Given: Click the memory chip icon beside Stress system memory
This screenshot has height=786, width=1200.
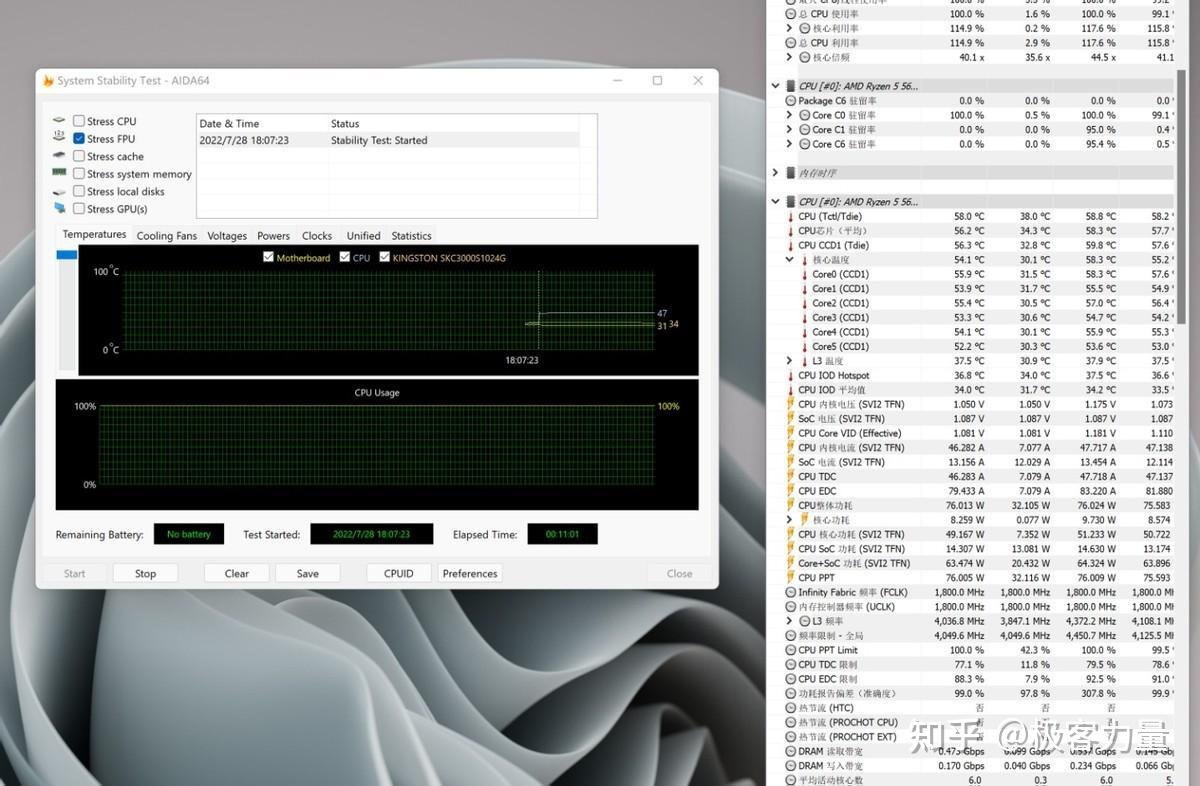Looking at the screenshot, I should (60, 173).
